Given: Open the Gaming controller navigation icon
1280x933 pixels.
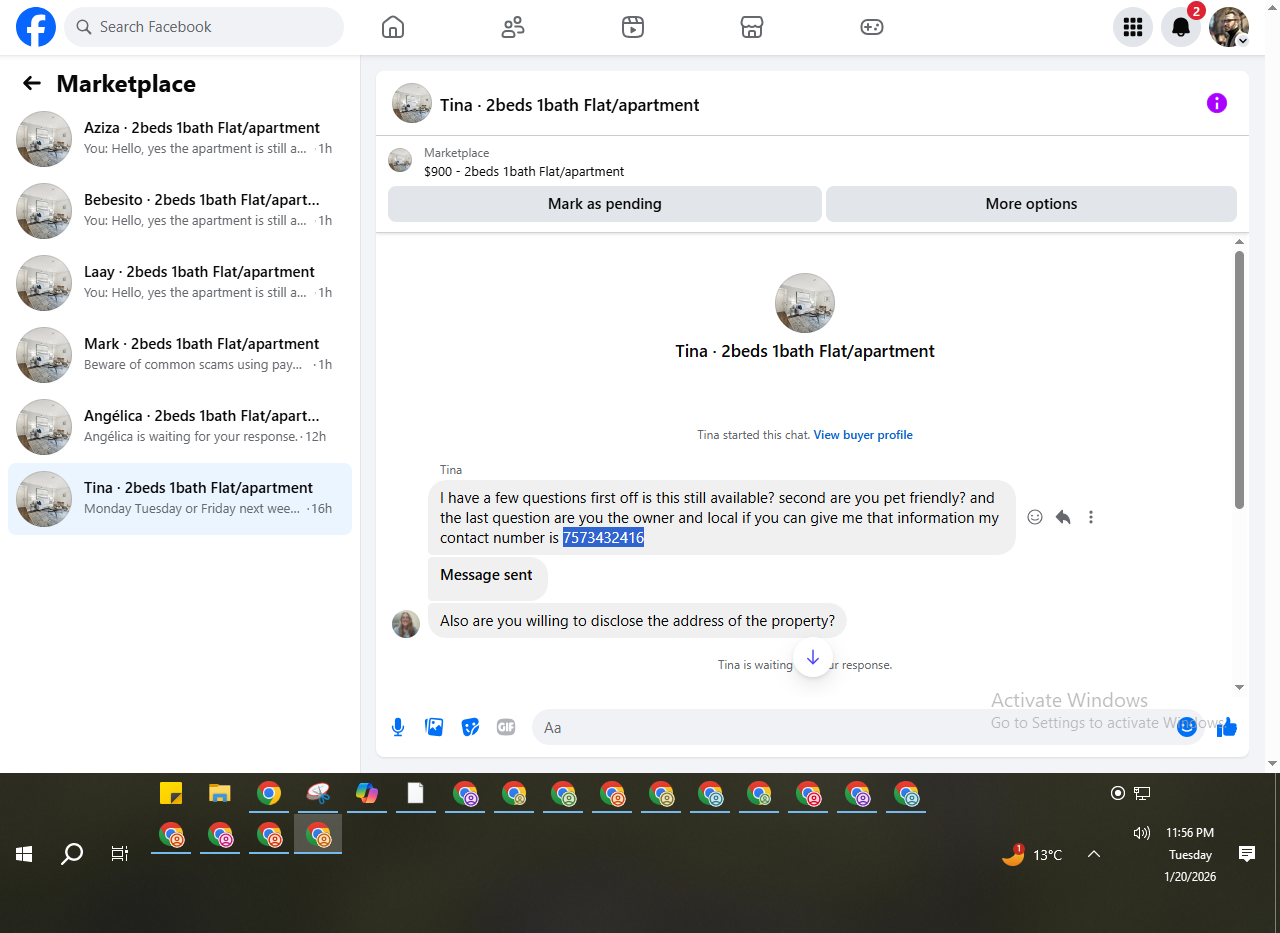Looking at the screenshot, I should (x=872, y=27).
